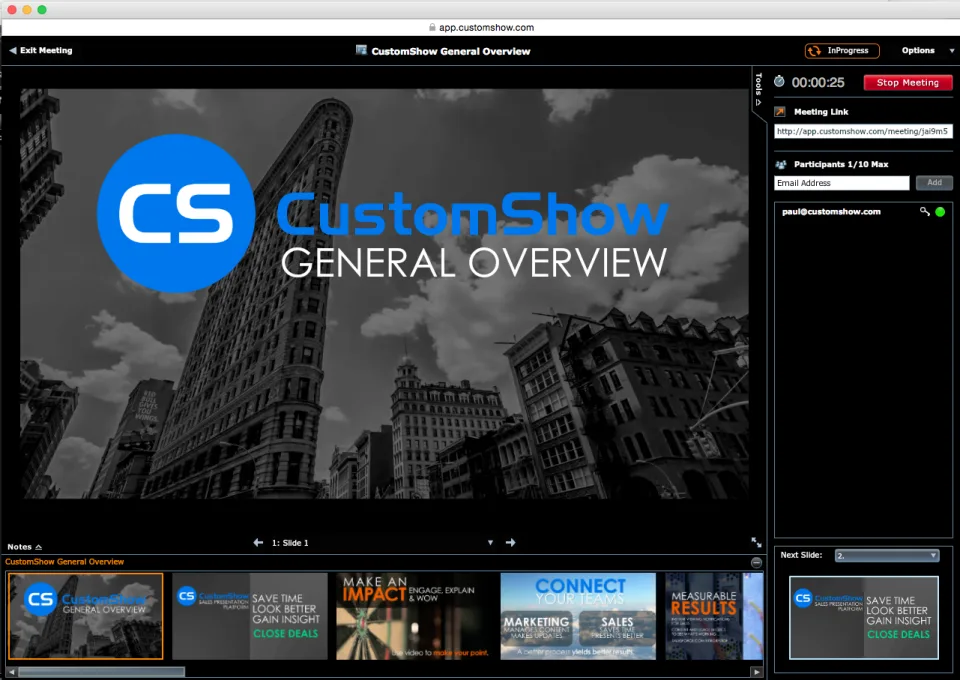The image size is (960, 680).
Task: Click the meeting link share icon
Action: (780, 111)
